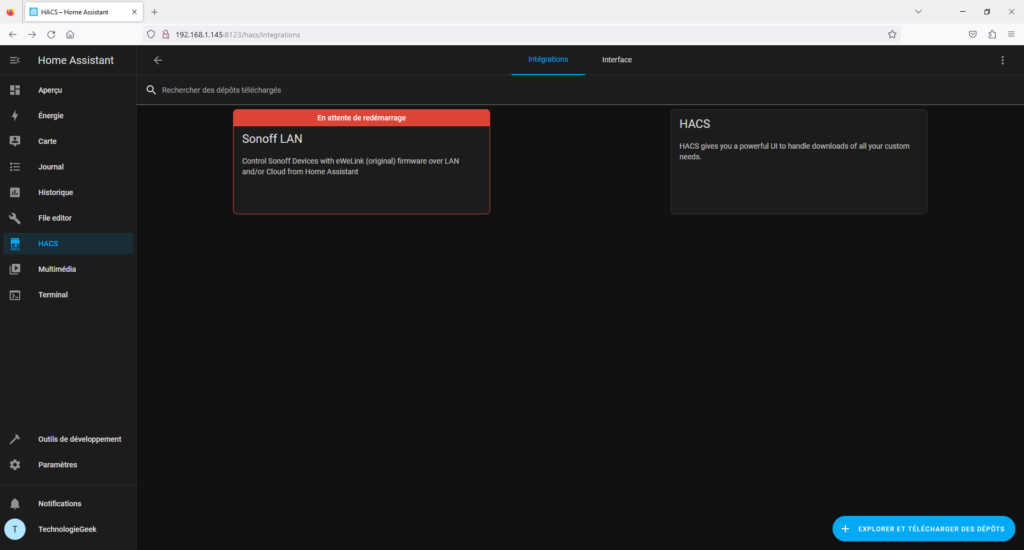Select the Intégrations tab
The image size is (1024, 550).
(547, 60)
